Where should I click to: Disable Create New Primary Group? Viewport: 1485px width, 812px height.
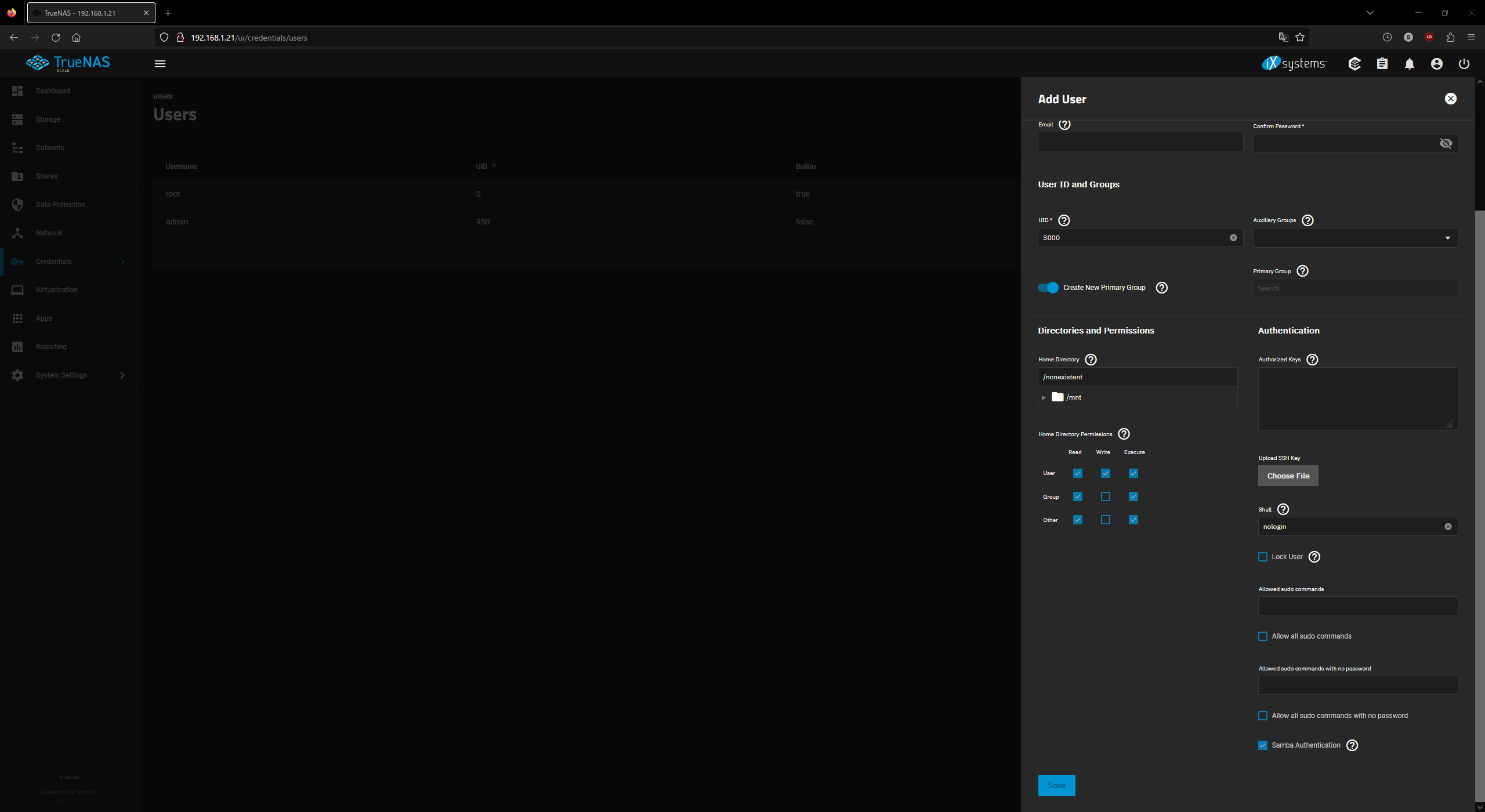point(1048,287)
